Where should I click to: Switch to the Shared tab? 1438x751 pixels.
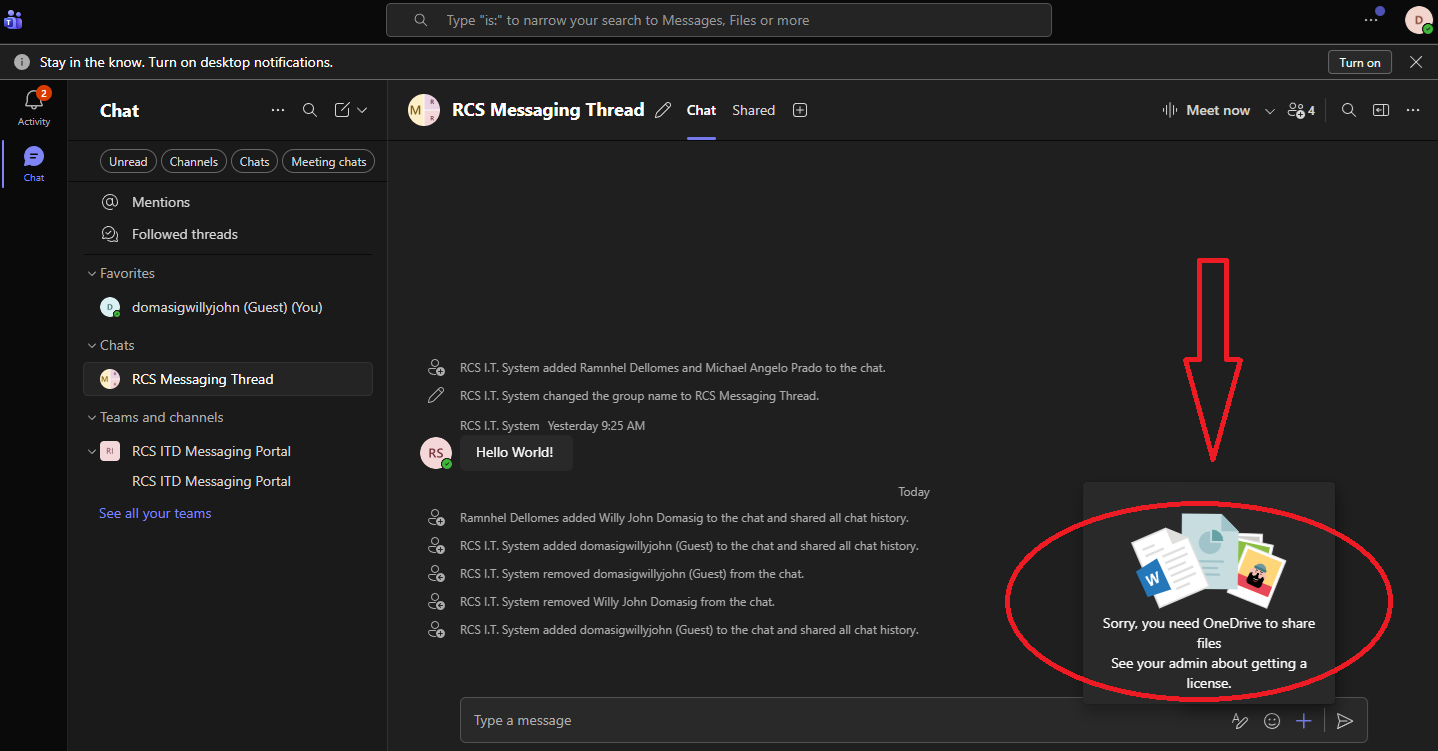(x=753, y=110)
